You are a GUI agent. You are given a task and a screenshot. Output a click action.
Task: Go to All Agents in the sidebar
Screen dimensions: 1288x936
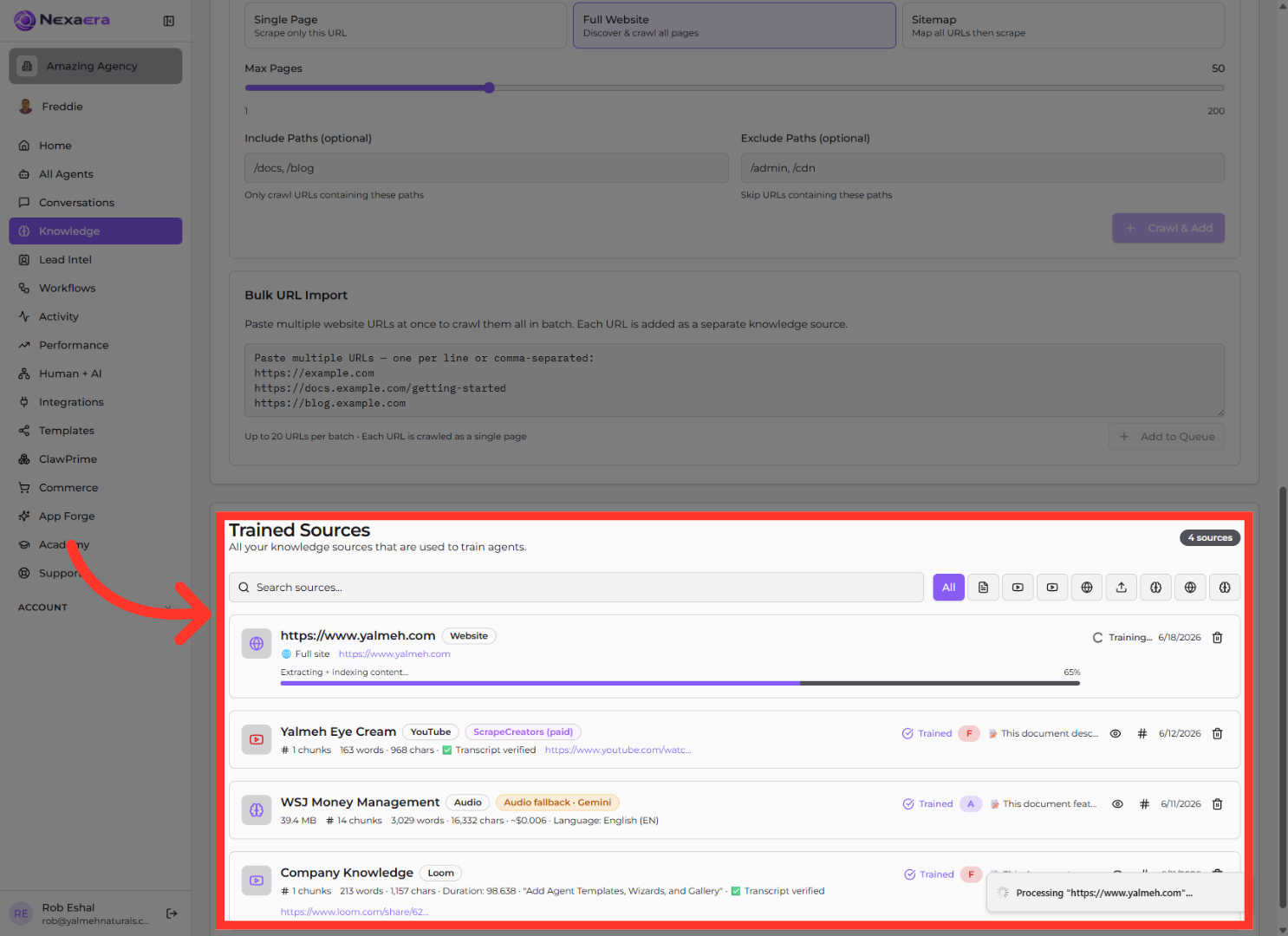click(x=95, y=174)
